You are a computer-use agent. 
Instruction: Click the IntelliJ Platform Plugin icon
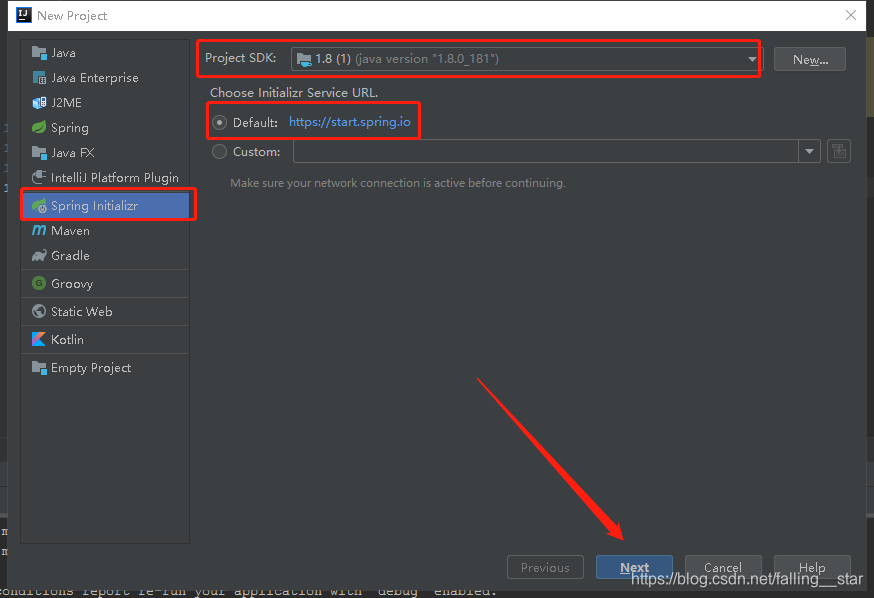click(x=39, y=177)
